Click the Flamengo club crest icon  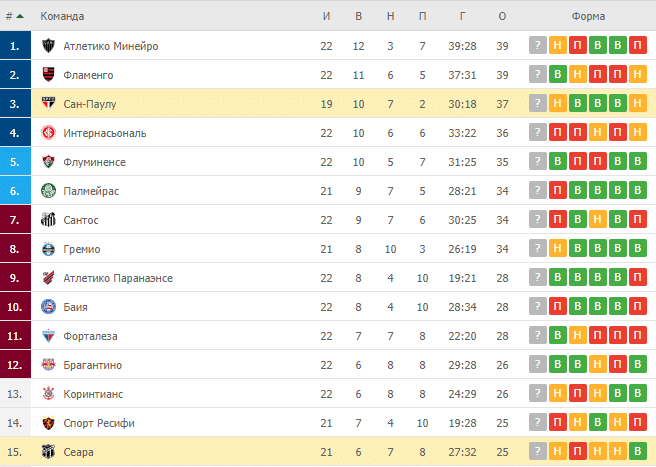point(49,74)
